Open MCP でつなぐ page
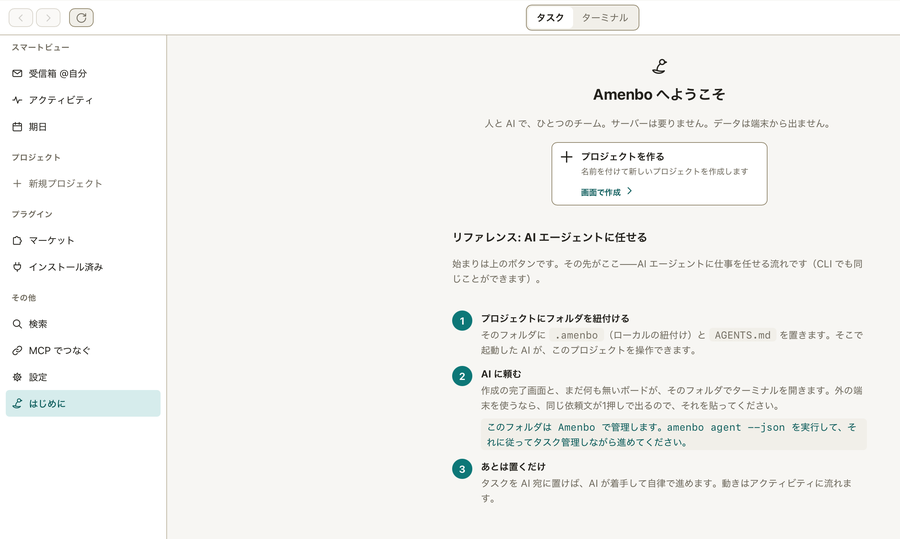This screenshot has width=900, height=539. click(x=83, y=351)
